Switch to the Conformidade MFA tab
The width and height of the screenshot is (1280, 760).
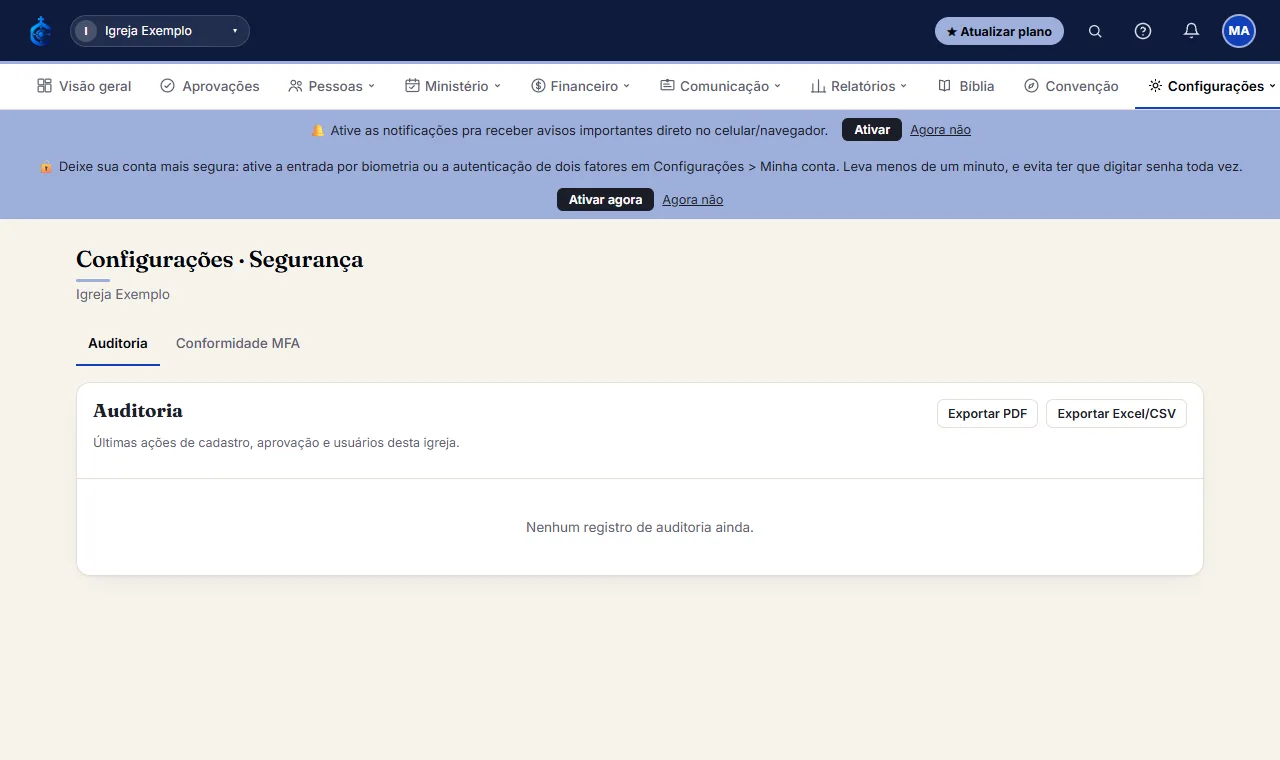238,343
